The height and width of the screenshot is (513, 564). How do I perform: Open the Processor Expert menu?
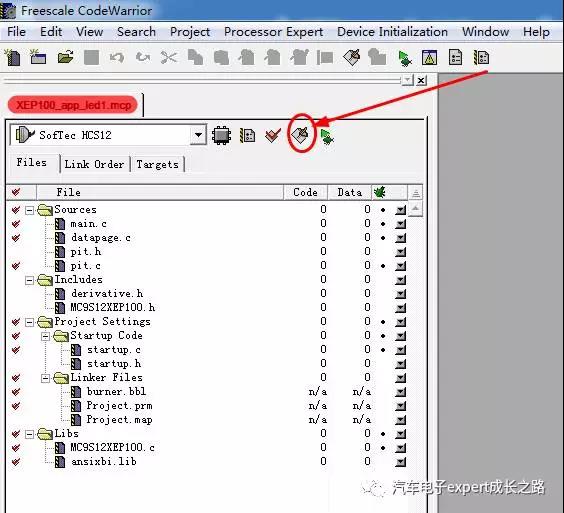point(273,32)
